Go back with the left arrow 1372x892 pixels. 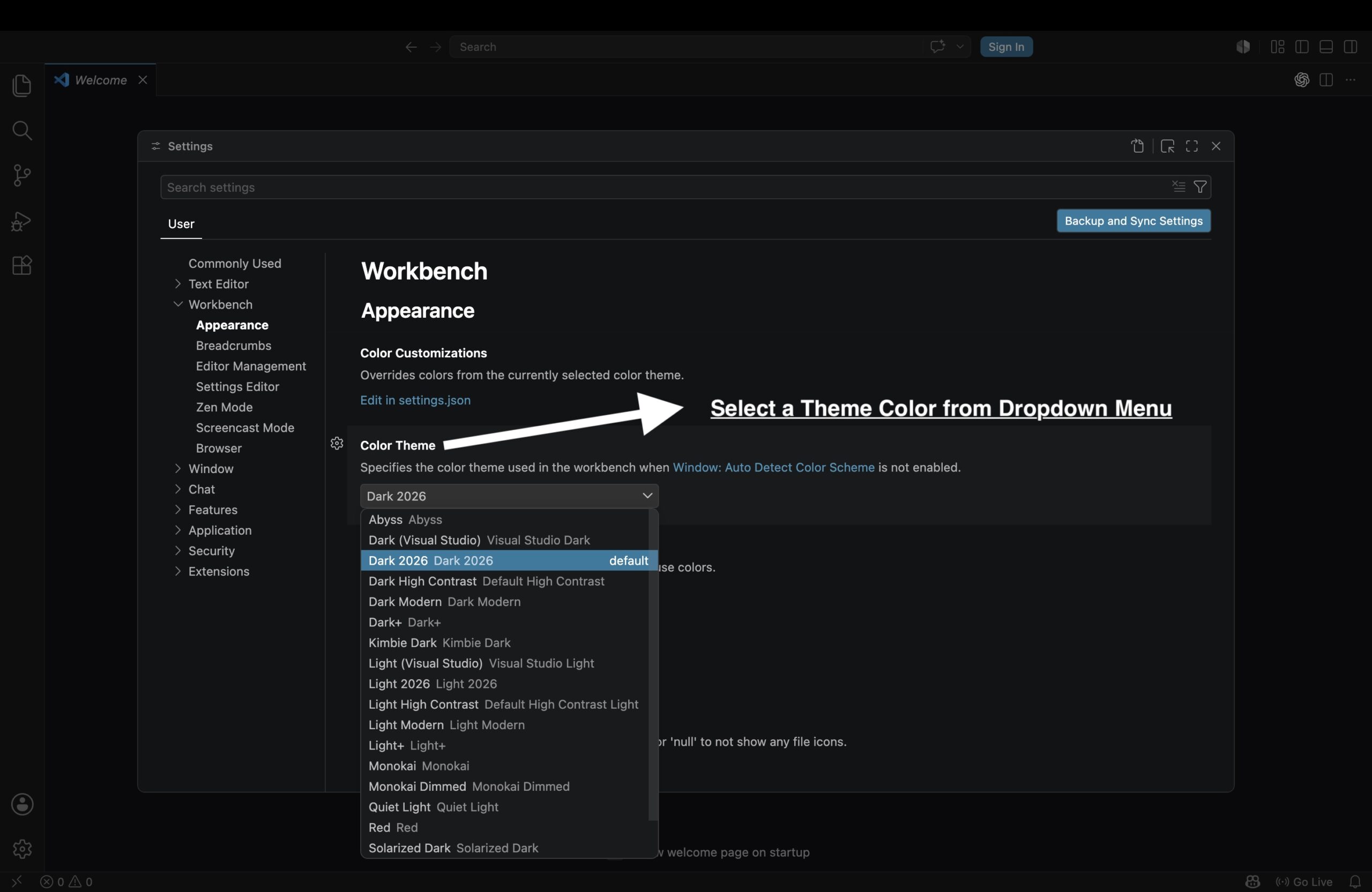pos(411,47)
